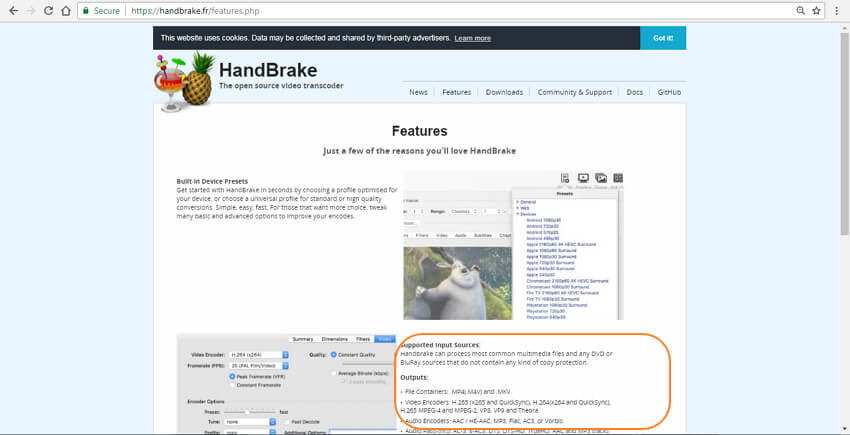Open the News page in site navigation
This screenshot has width=850, height=435.
coord(418,92)
